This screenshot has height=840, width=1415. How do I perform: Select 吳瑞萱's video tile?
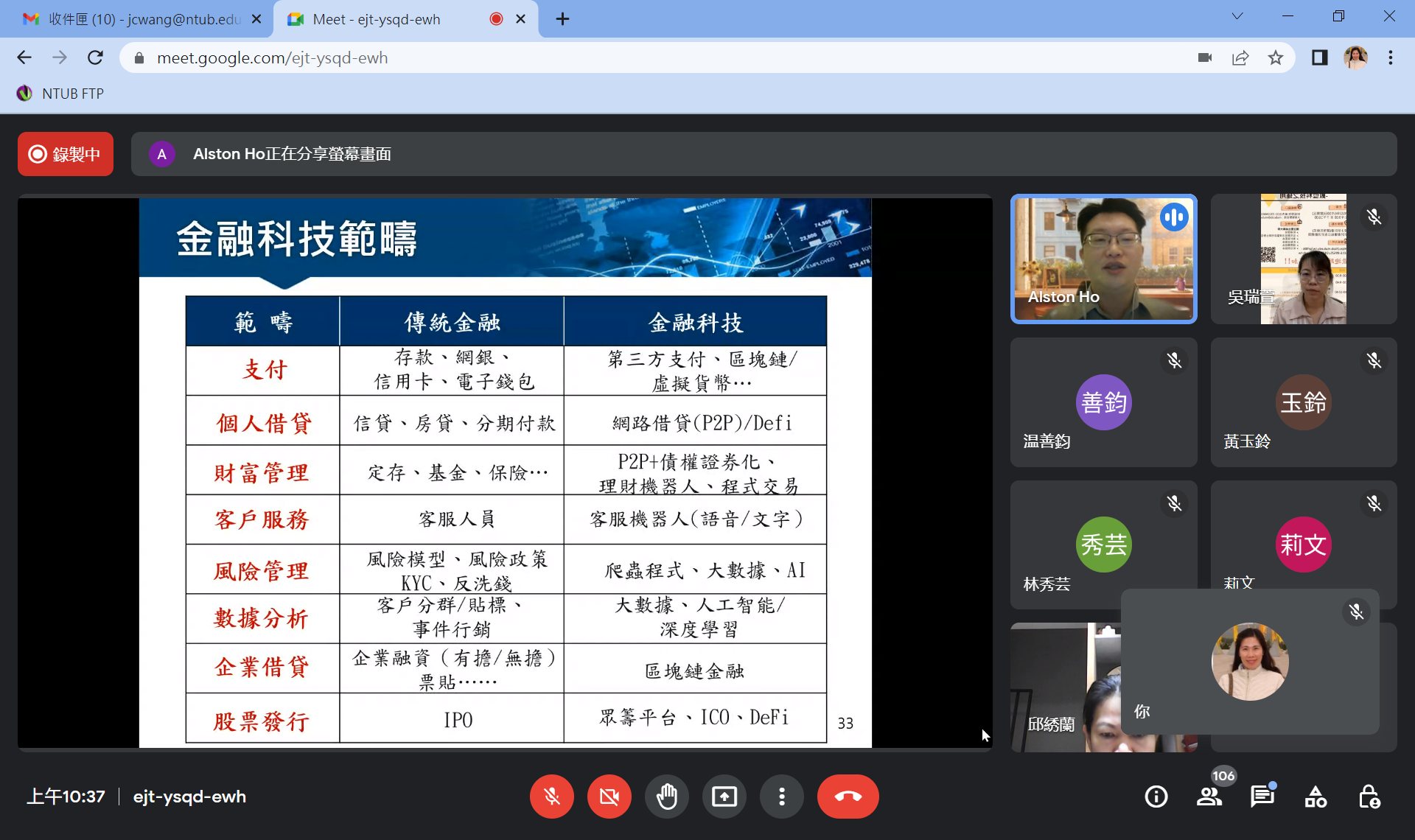pos(1303,259)
